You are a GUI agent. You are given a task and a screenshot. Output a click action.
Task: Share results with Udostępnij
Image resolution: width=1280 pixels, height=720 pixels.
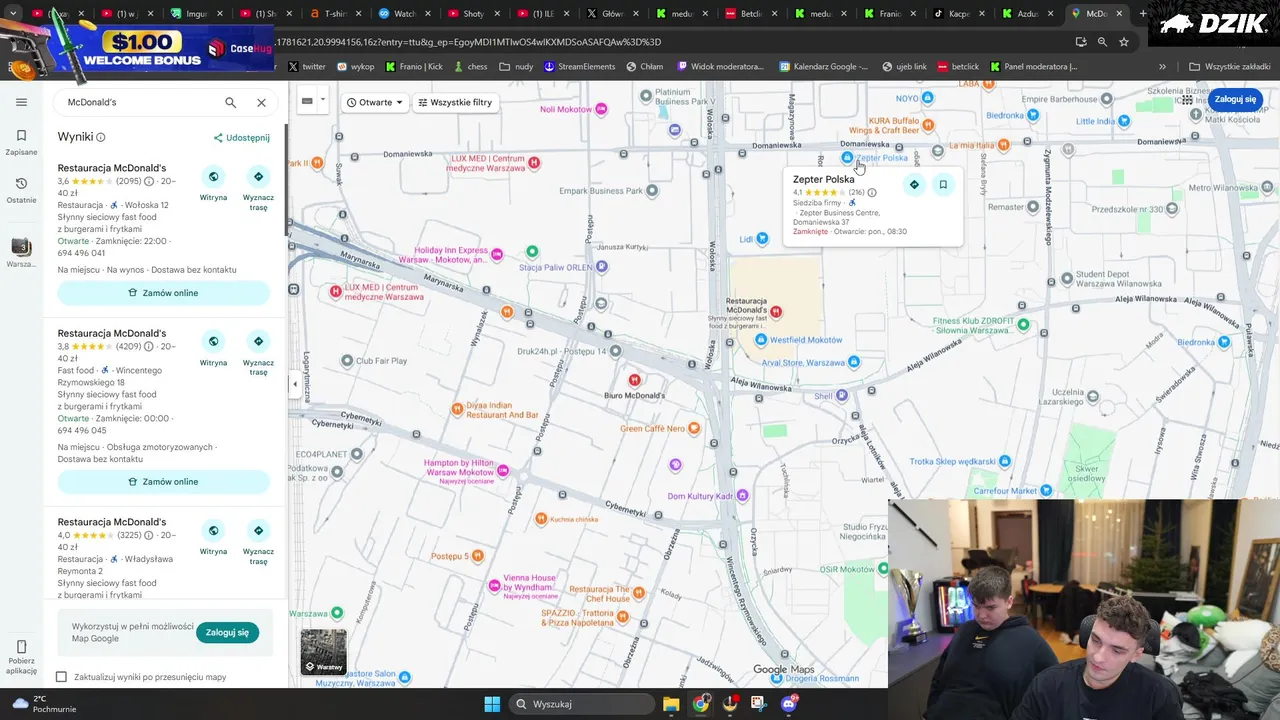(x=241, y=138)
